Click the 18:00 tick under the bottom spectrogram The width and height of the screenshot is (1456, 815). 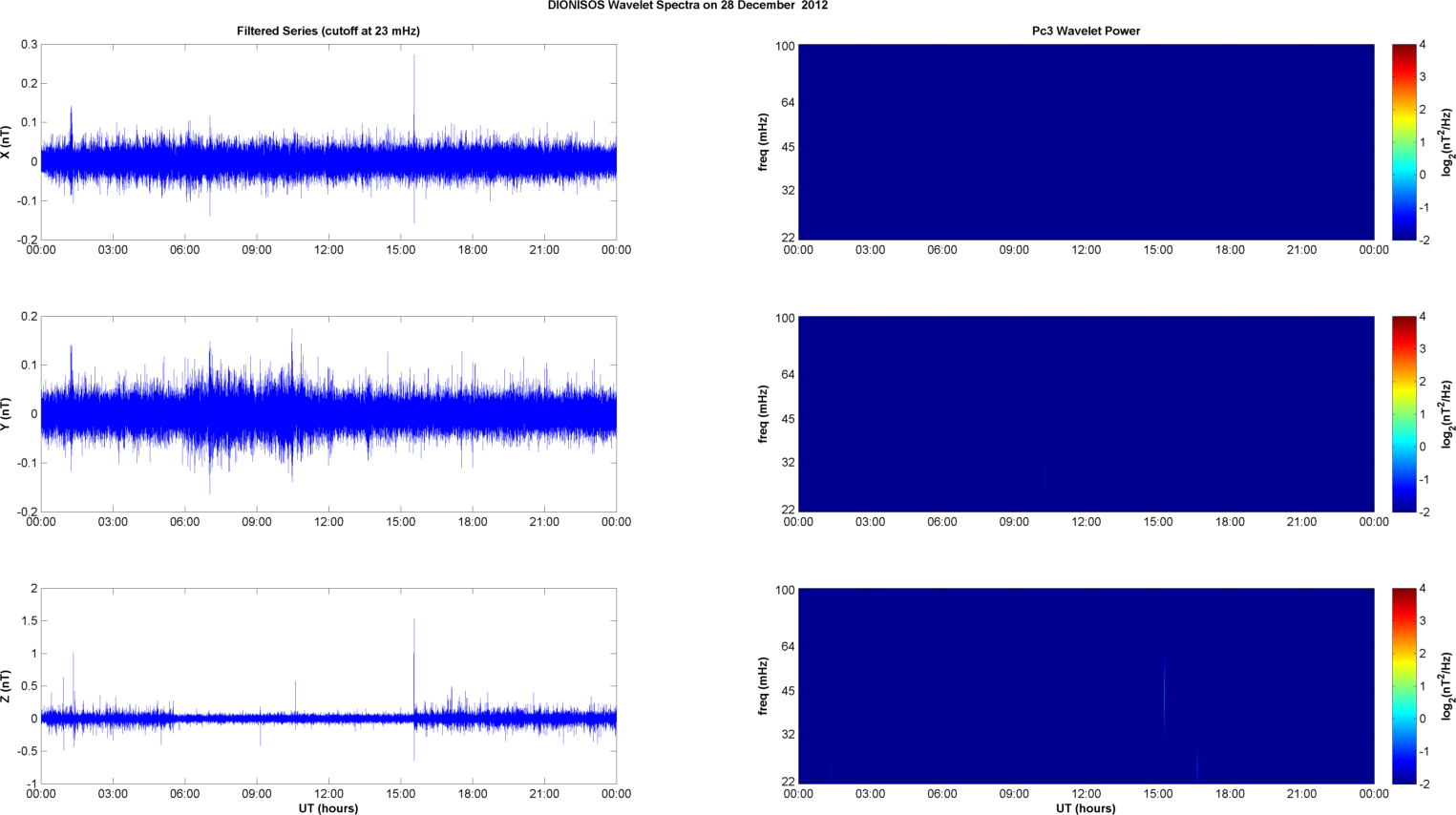click(1230, 794)
